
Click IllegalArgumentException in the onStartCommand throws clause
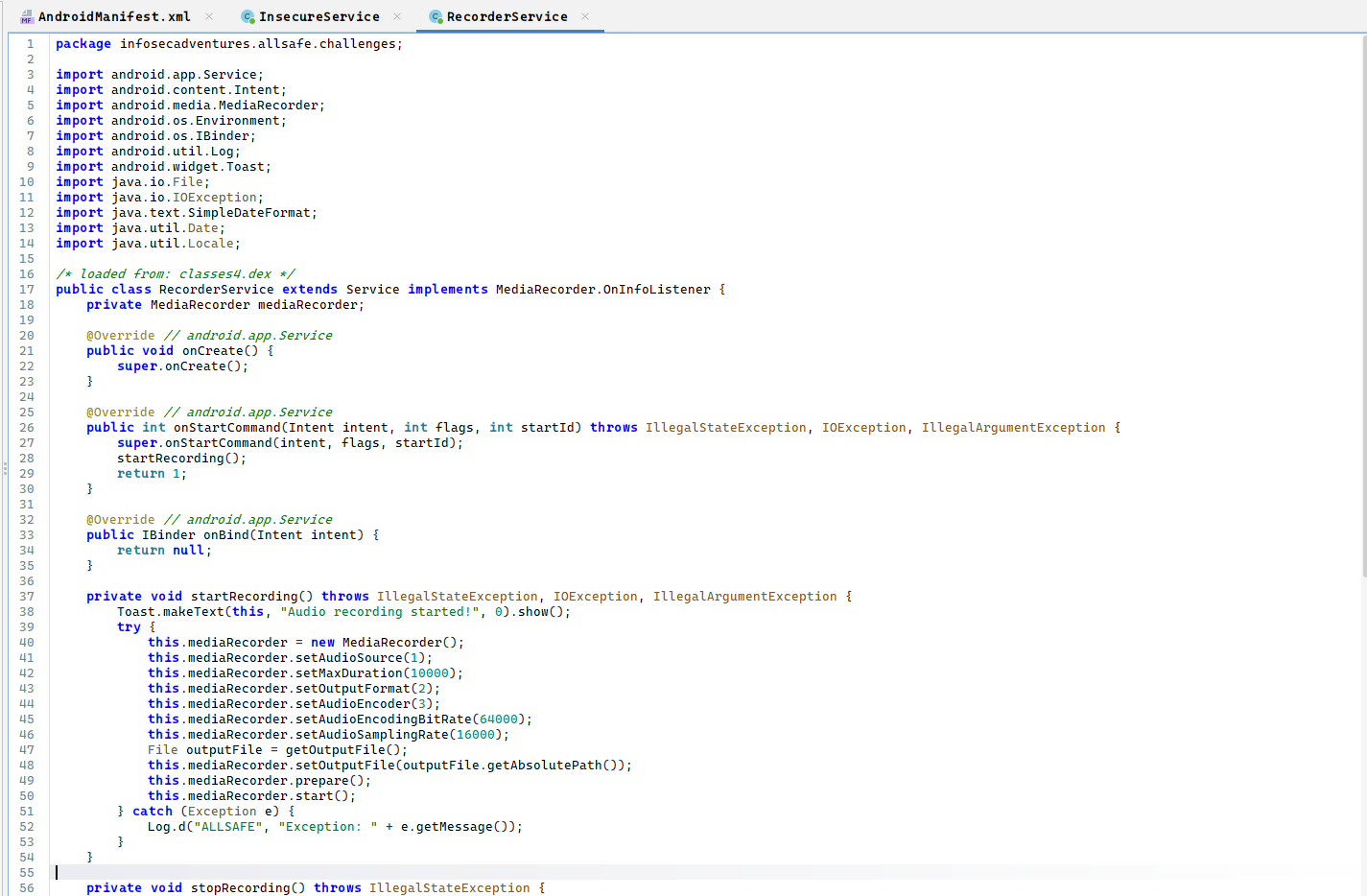tap(1013, 428)
